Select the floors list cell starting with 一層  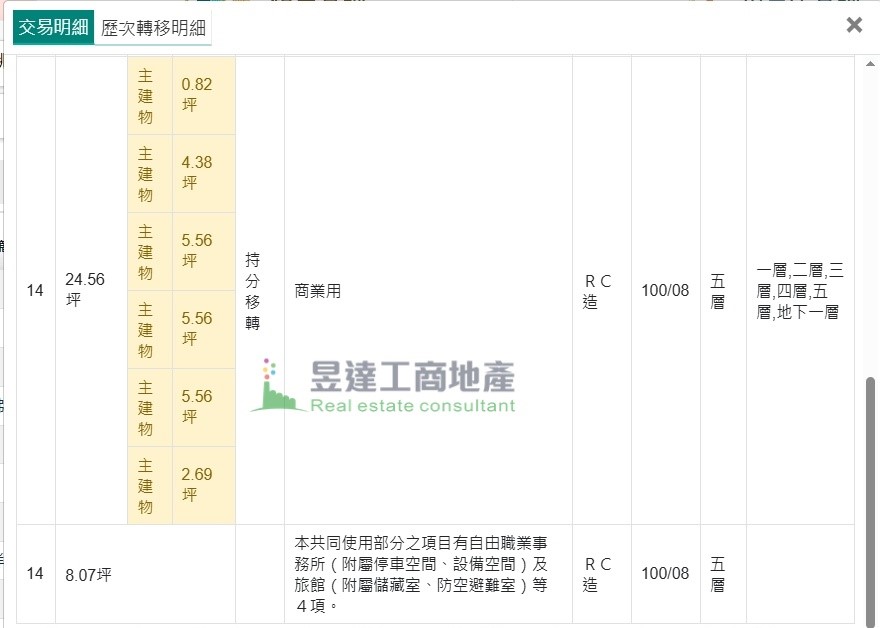pos(800,291)
